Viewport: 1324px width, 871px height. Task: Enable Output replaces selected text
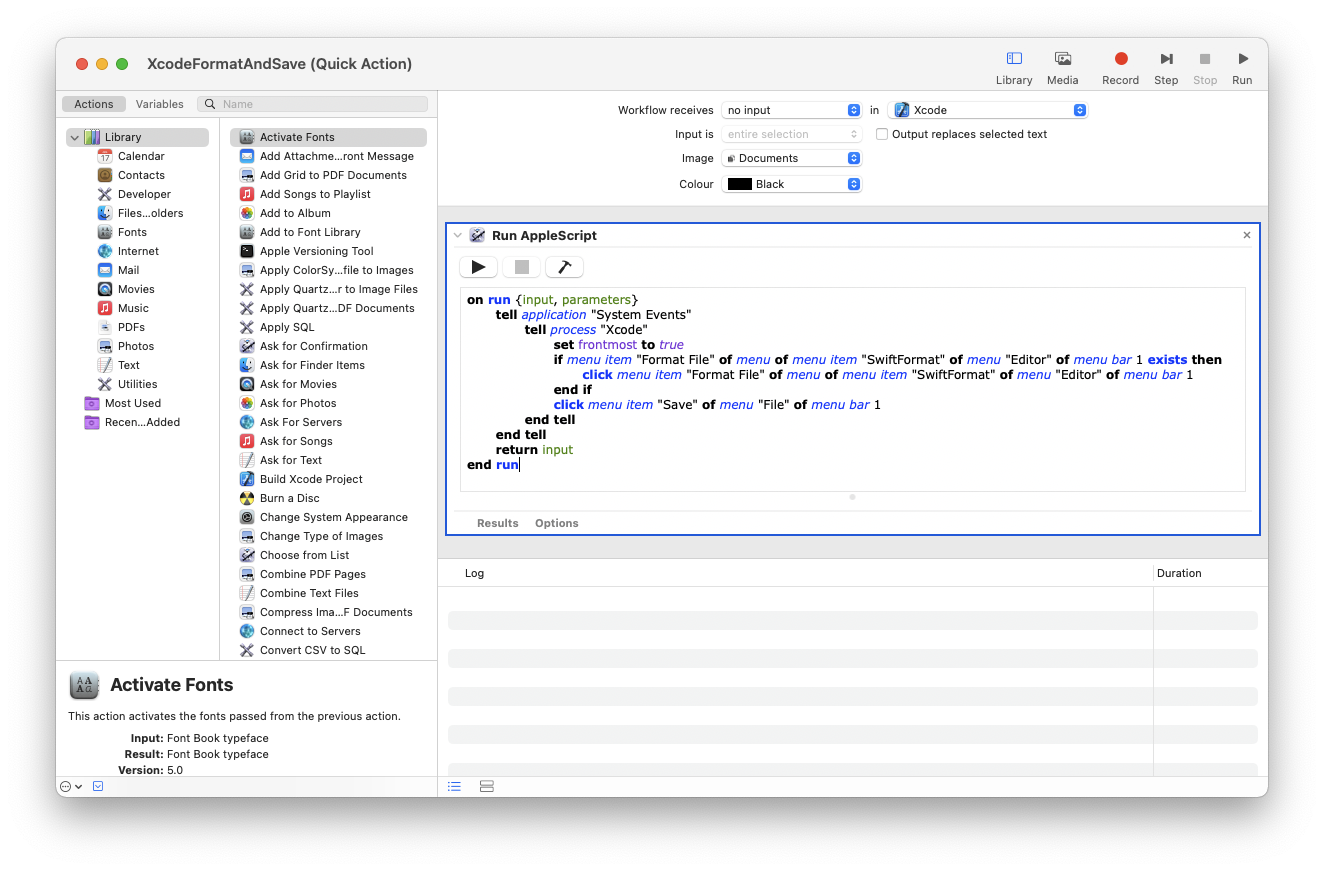(881, 133)
